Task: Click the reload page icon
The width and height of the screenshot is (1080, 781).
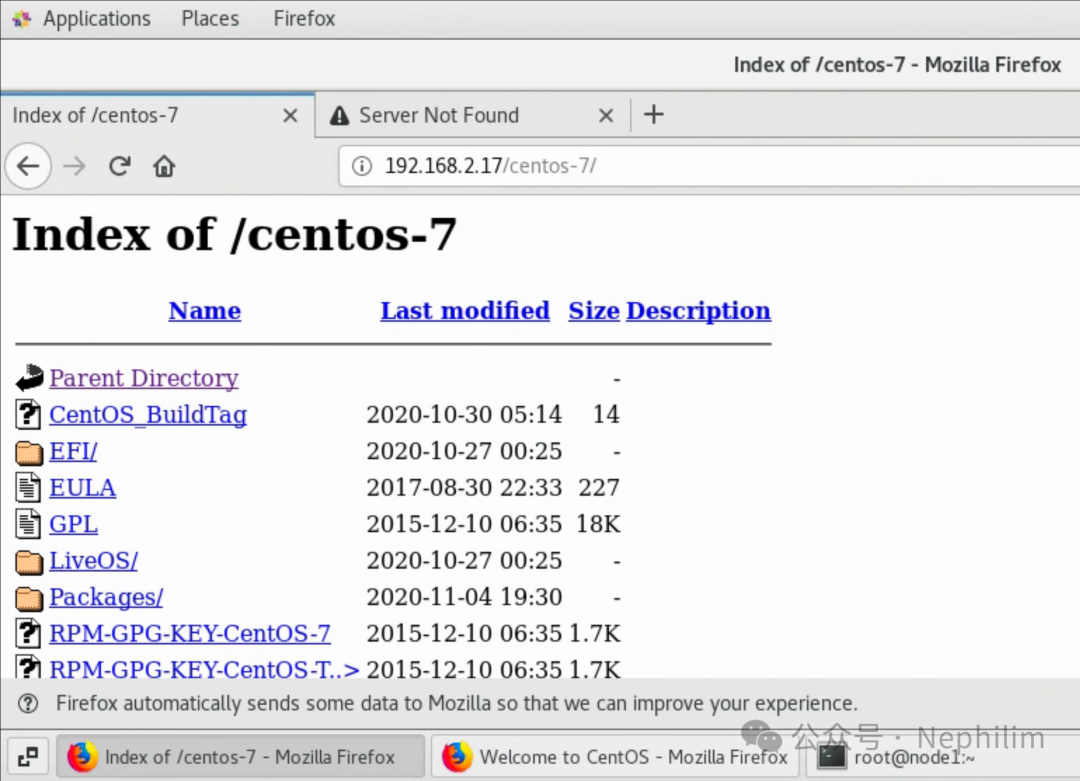Action: click(120, 166)
